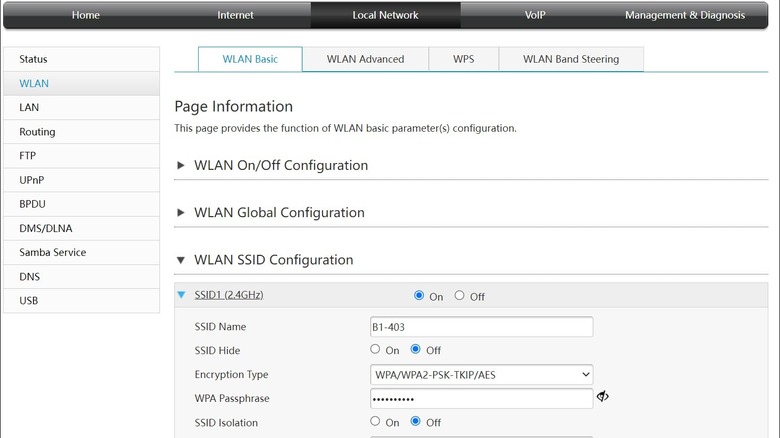Collapse SSID1 section with blue triangle
Screen dimensions: 780x438
pos(181,295)
